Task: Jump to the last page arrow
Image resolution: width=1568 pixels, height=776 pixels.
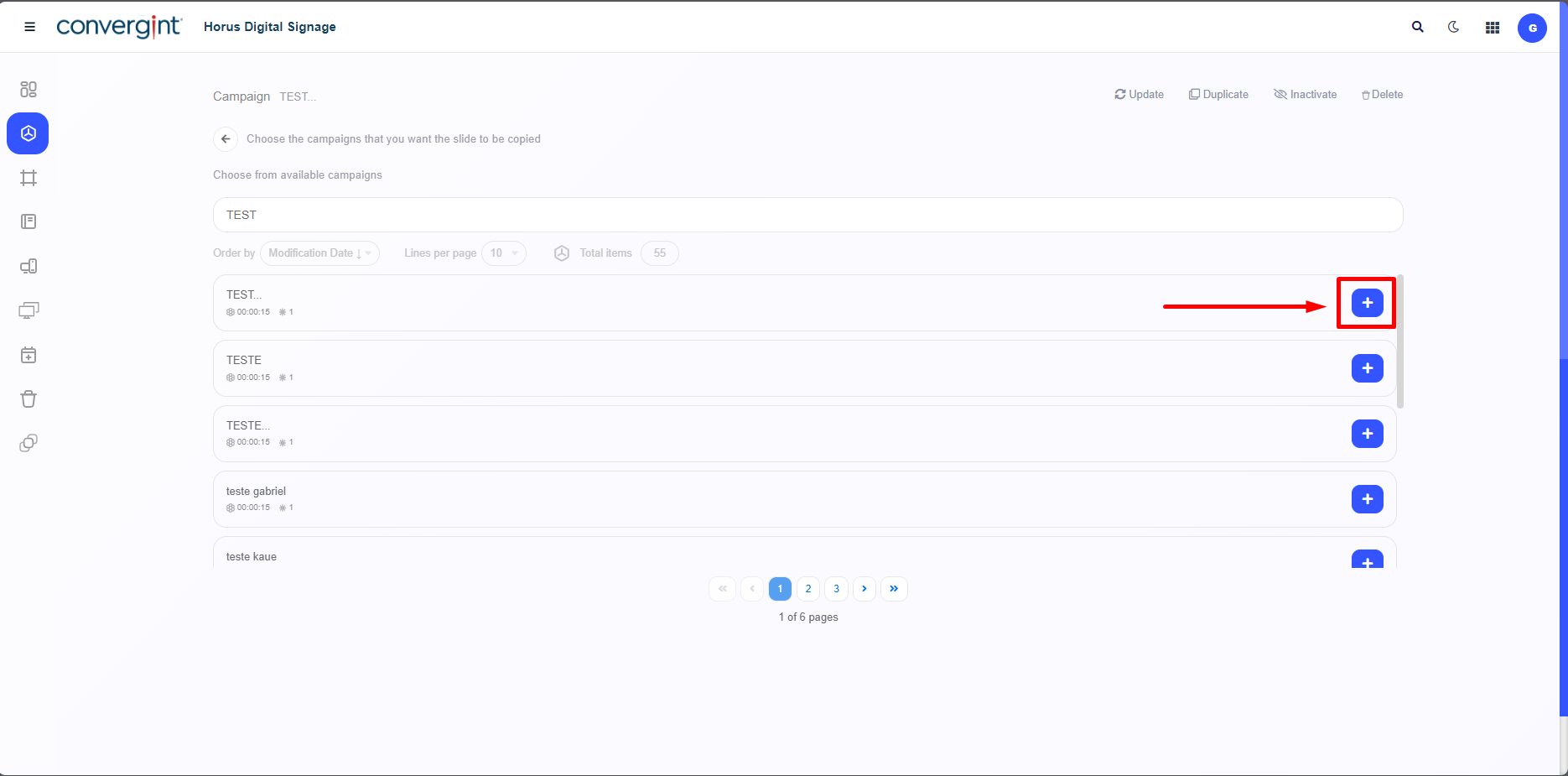Action: coord(894,589)
